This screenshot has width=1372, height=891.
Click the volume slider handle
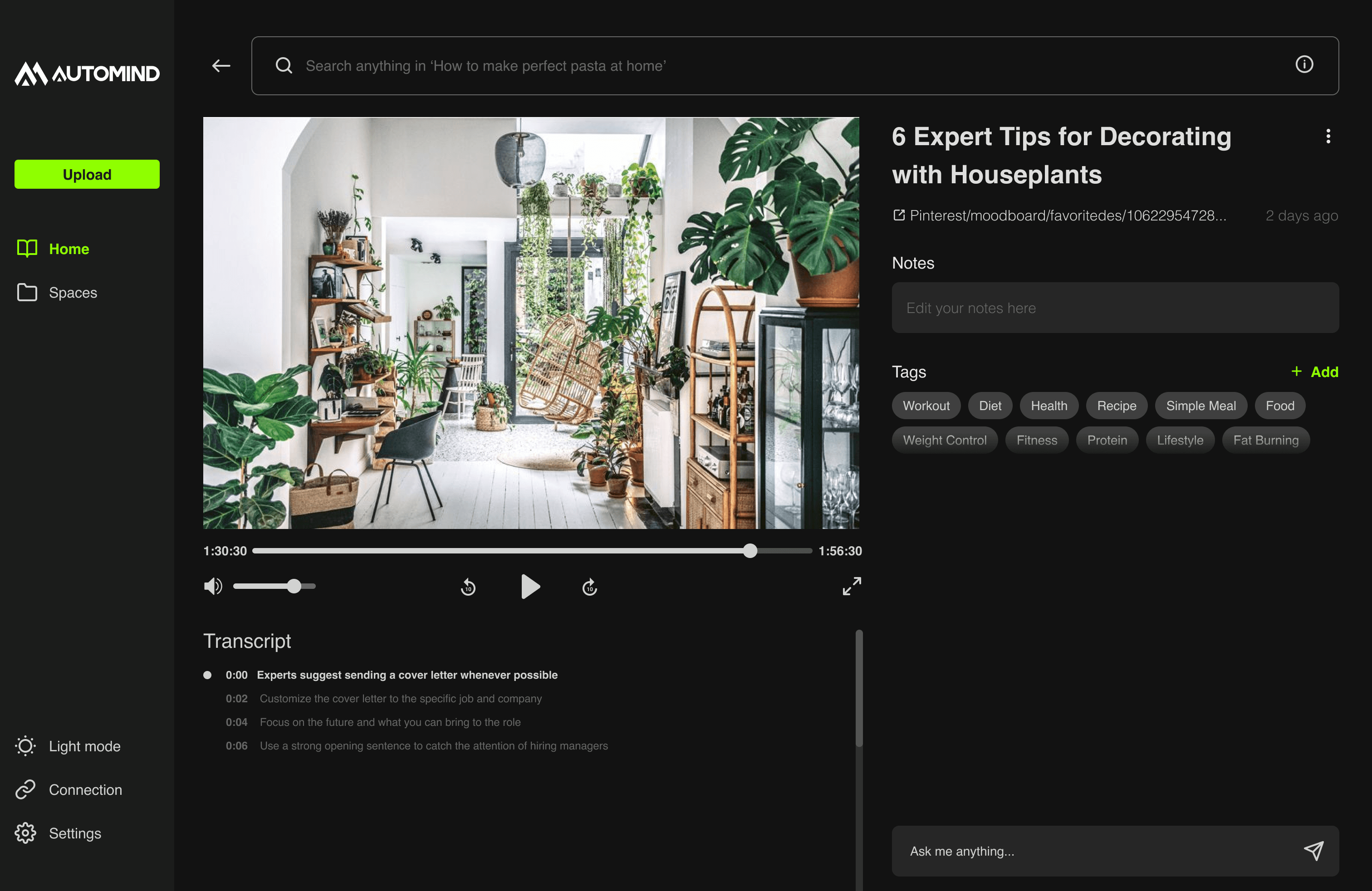(x=294, y=586)
